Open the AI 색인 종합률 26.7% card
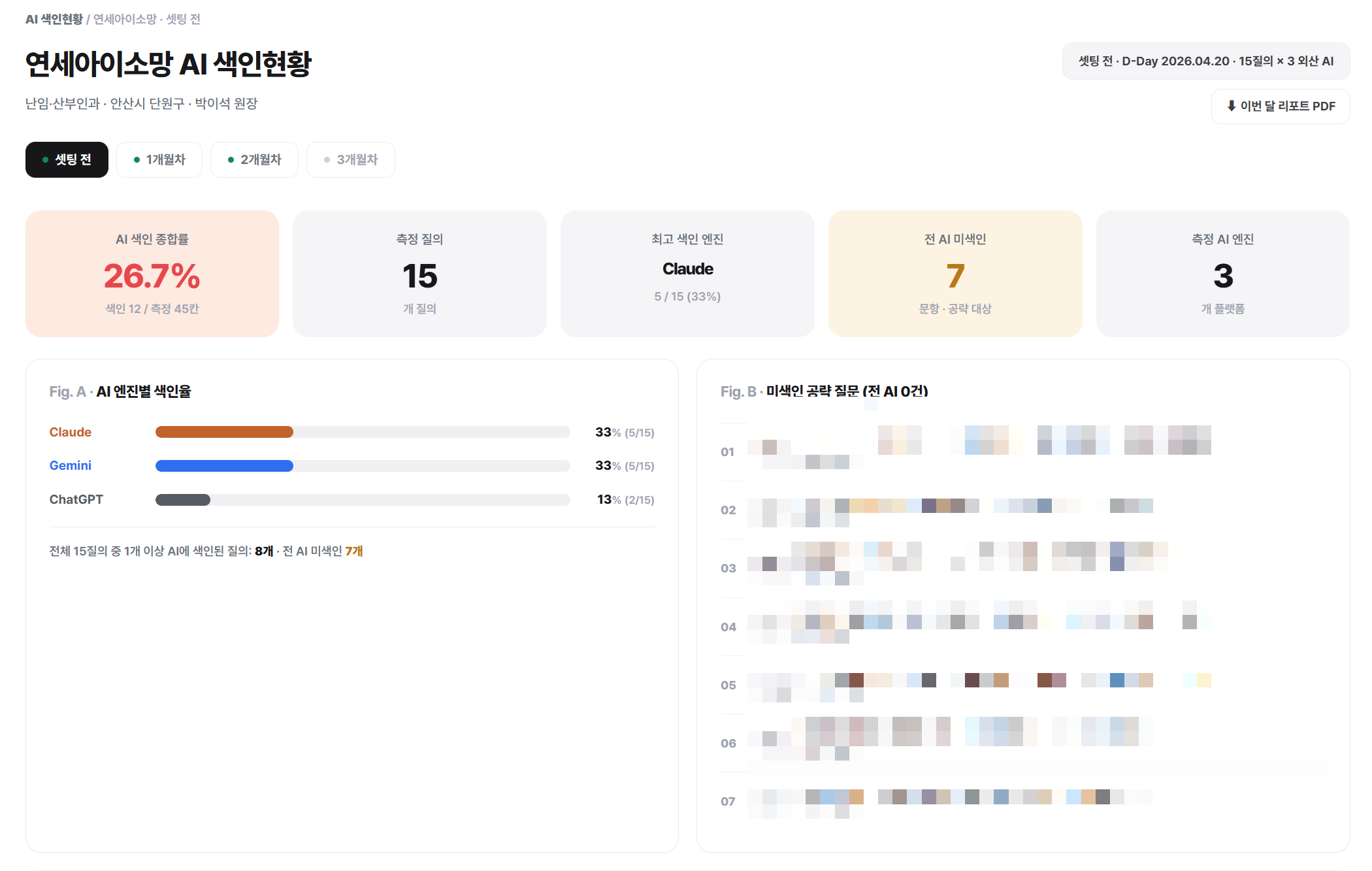 tap(152, 273)
